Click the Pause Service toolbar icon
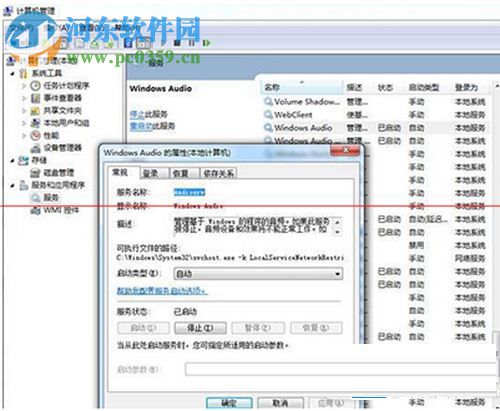Viewport: 500px width, 411px height. click(x=192, y=43)
